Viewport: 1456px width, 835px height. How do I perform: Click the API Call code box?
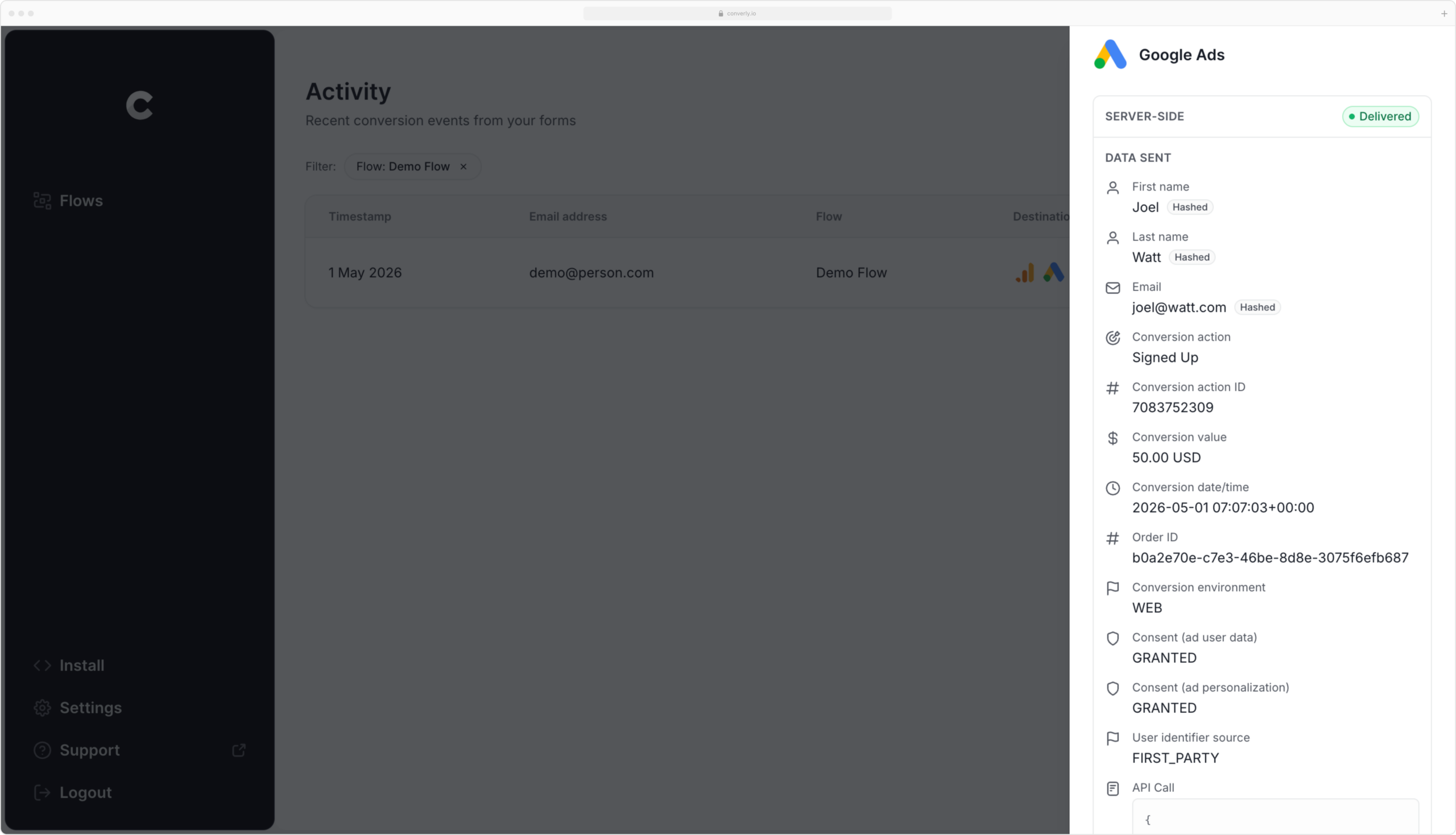[1275, 817]
